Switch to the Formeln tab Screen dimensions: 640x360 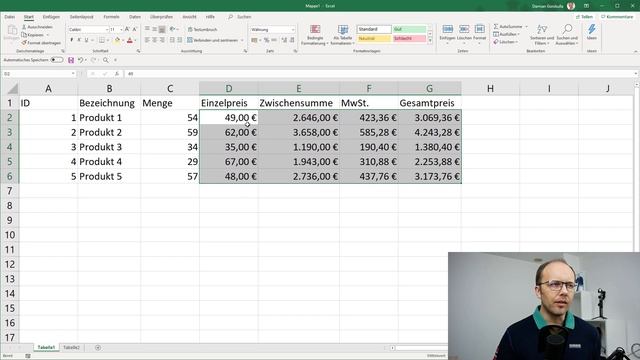tap(111, 17)
